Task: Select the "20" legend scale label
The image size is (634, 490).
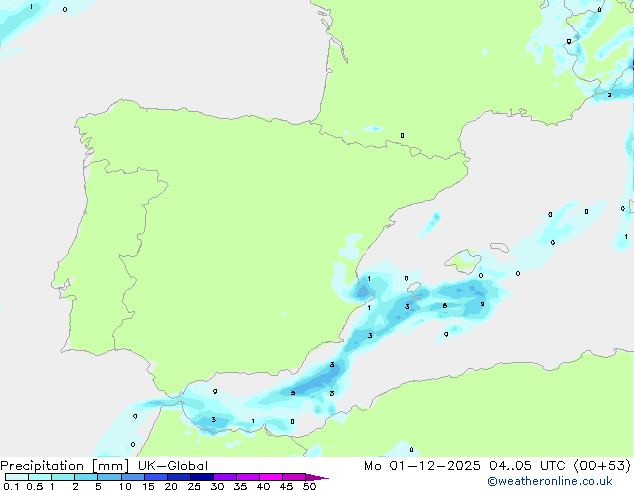Action: coord(171,486)
